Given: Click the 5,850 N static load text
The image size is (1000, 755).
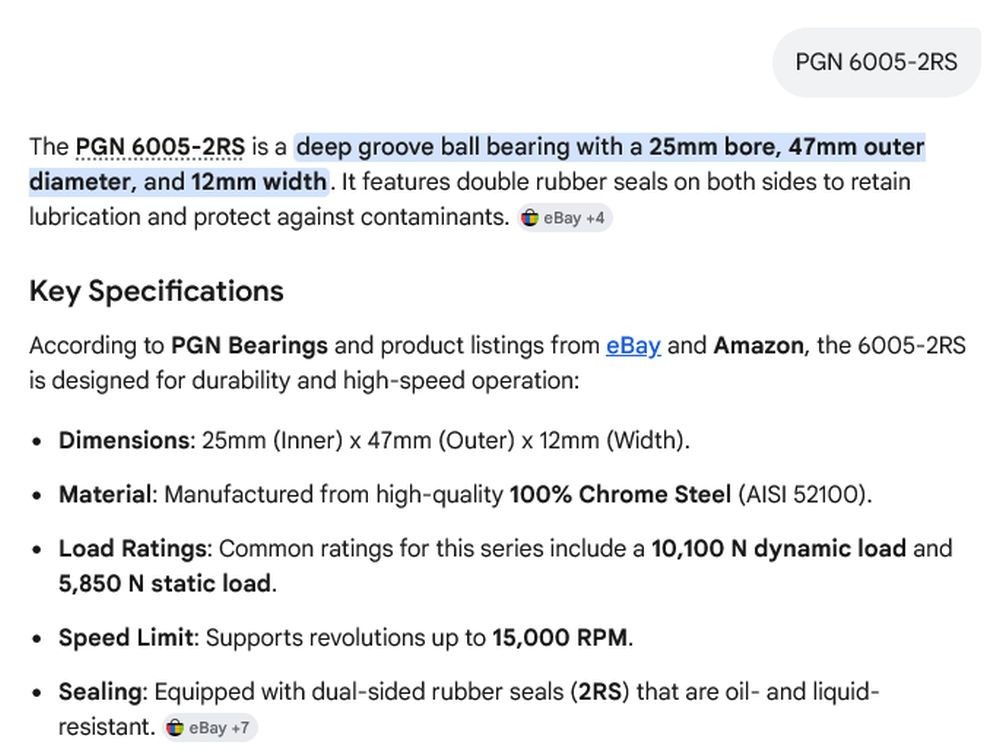Looking at the screenshot, I should click(x=165, y=584).
